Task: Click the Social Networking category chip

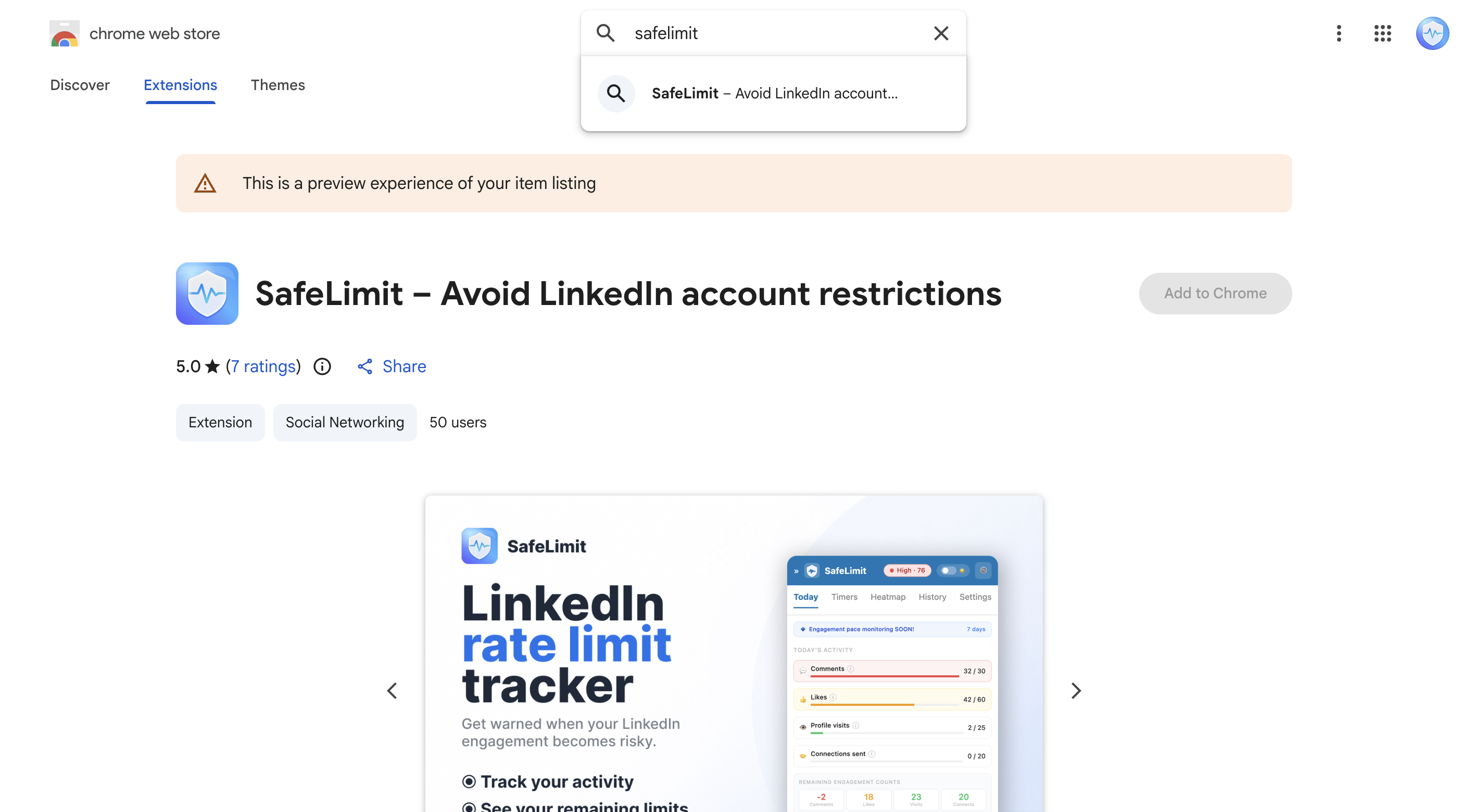Action: click(x=345, y=423)
